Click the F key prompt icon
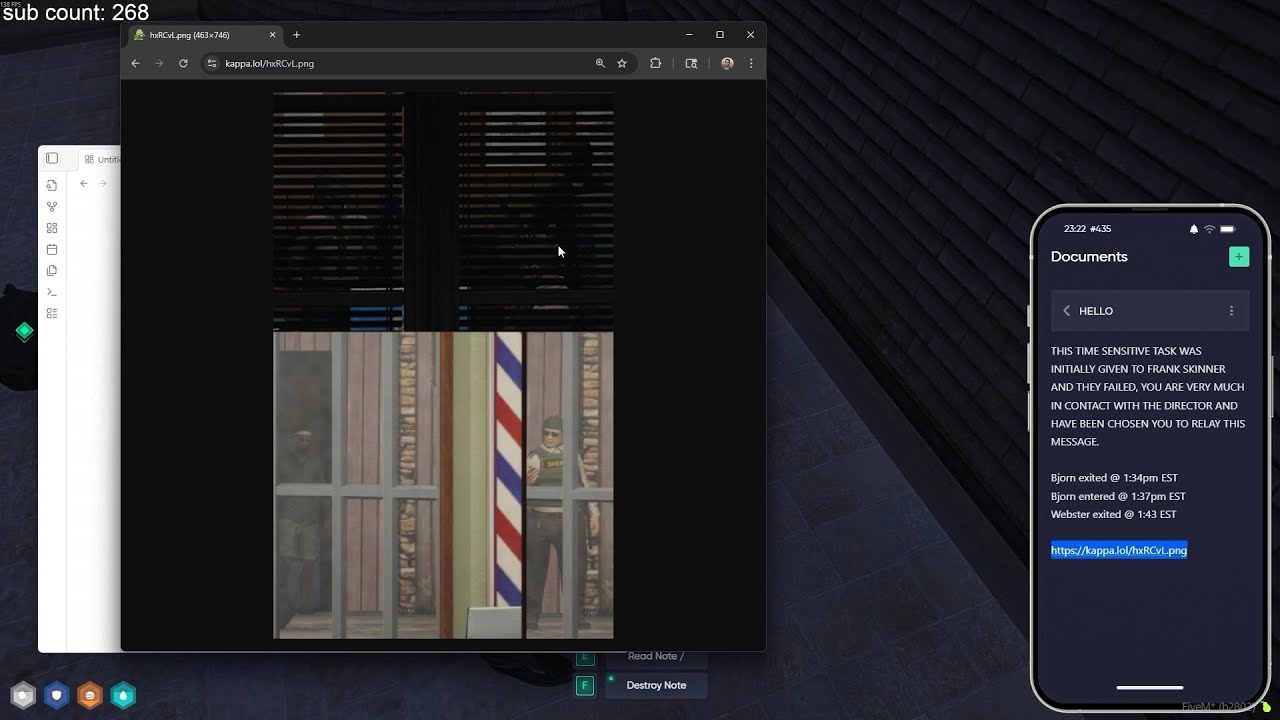This screenshot has height=720, width=1280. tap(585, 685)
